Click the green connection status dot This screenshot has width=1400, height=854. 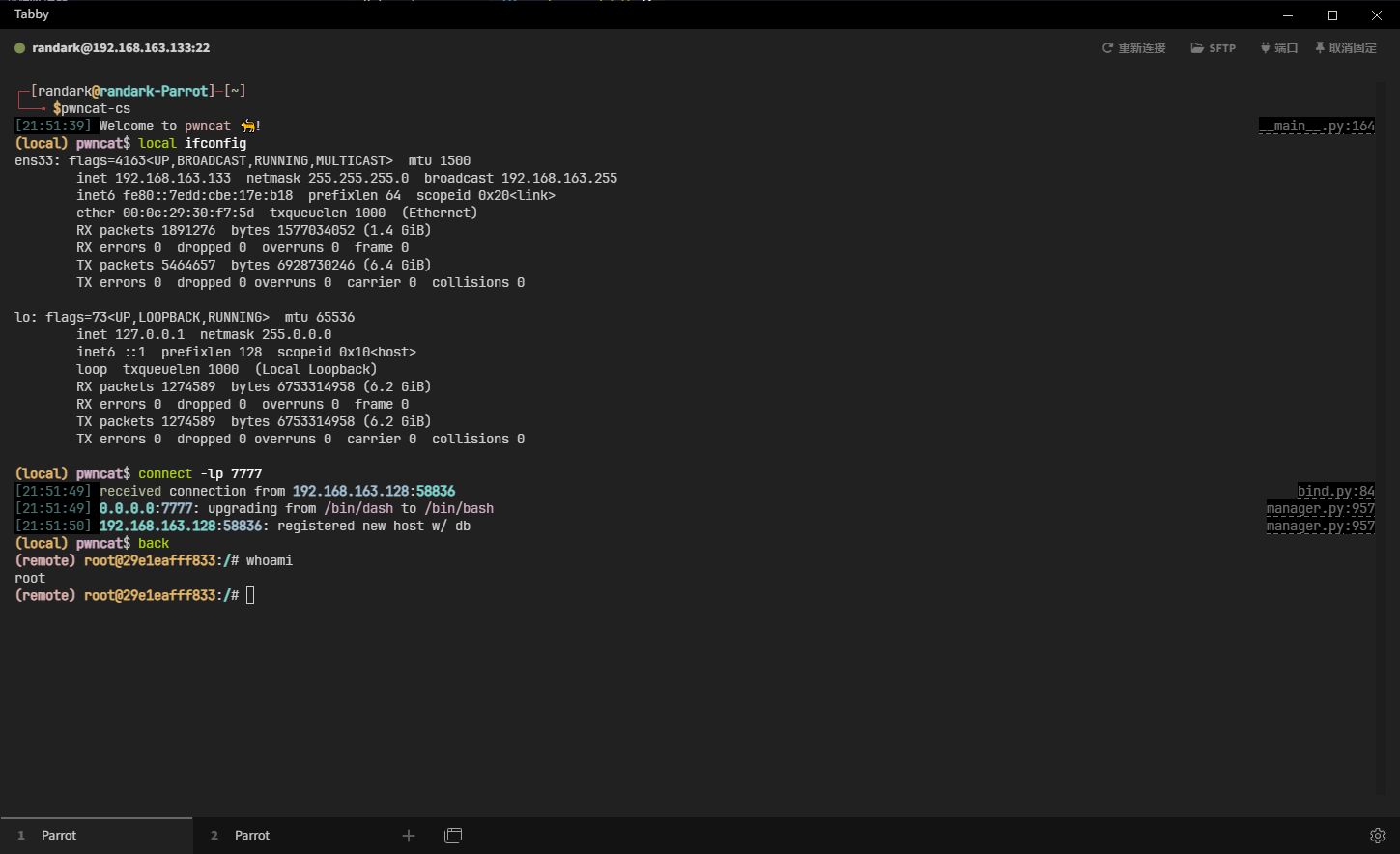[19, 47]
